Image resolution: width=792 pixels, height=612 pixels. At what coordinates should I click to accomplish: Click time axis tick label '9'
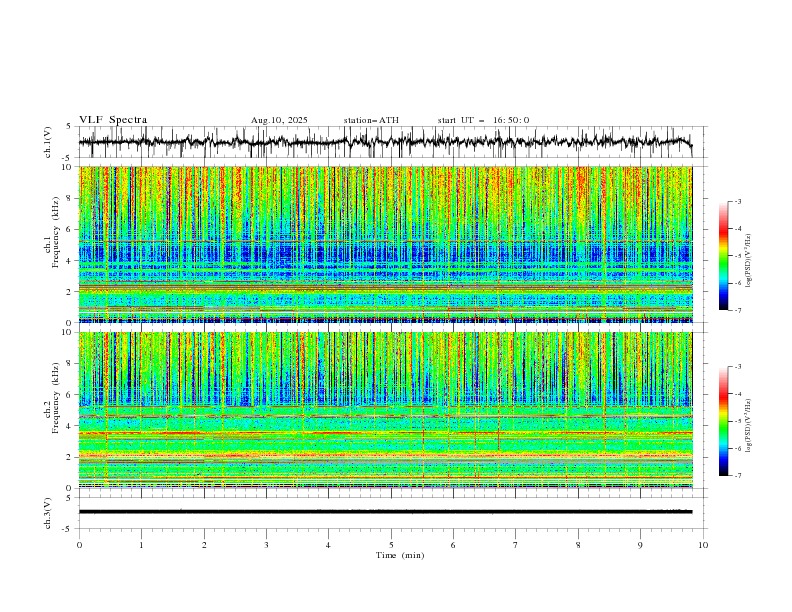pyautogui.click(x=640, y=545)
